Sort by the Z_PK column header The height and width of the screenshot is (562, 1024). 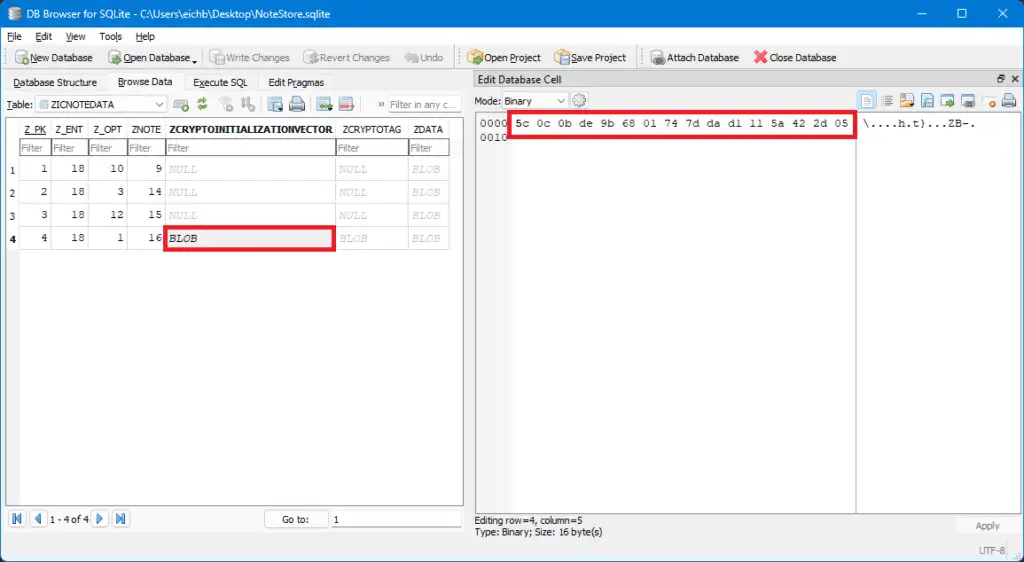click(35, 129)
